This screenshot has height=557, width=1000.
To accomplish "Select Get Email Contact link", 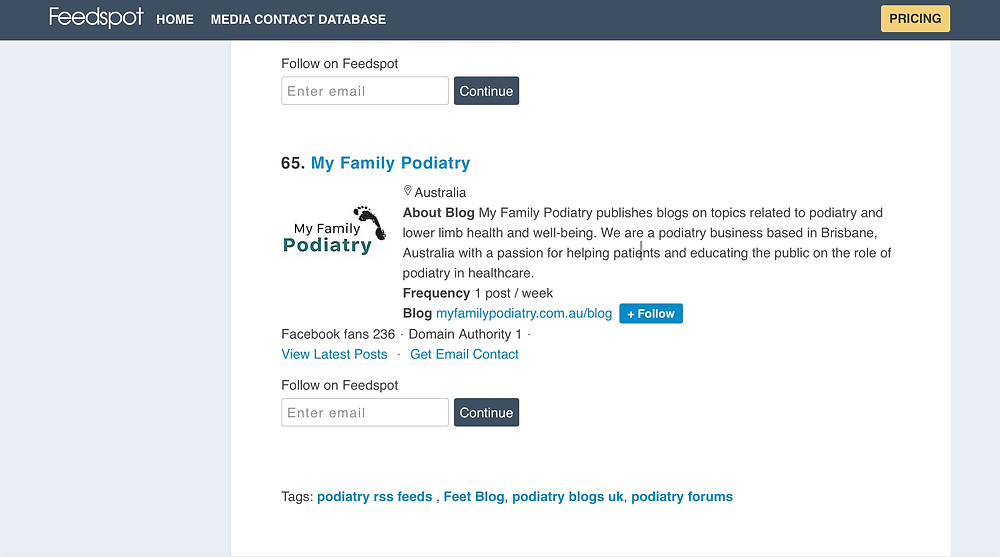I will pos(464,354).
